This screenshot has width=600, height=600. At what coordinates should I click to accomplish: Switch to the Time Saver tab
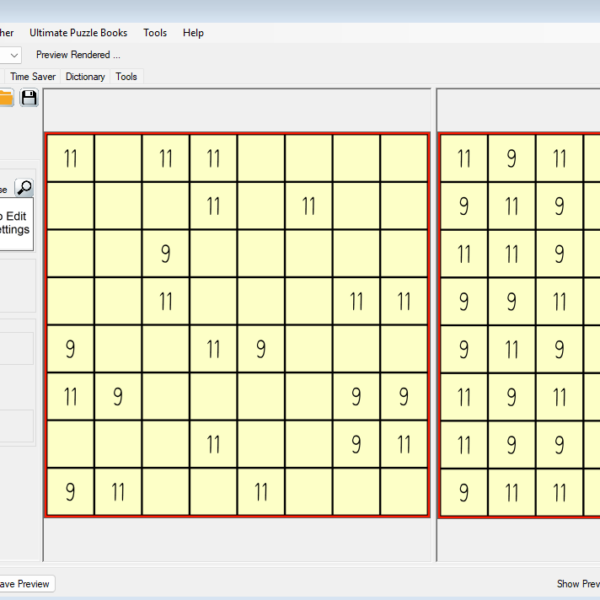click(x=32, y=76)
